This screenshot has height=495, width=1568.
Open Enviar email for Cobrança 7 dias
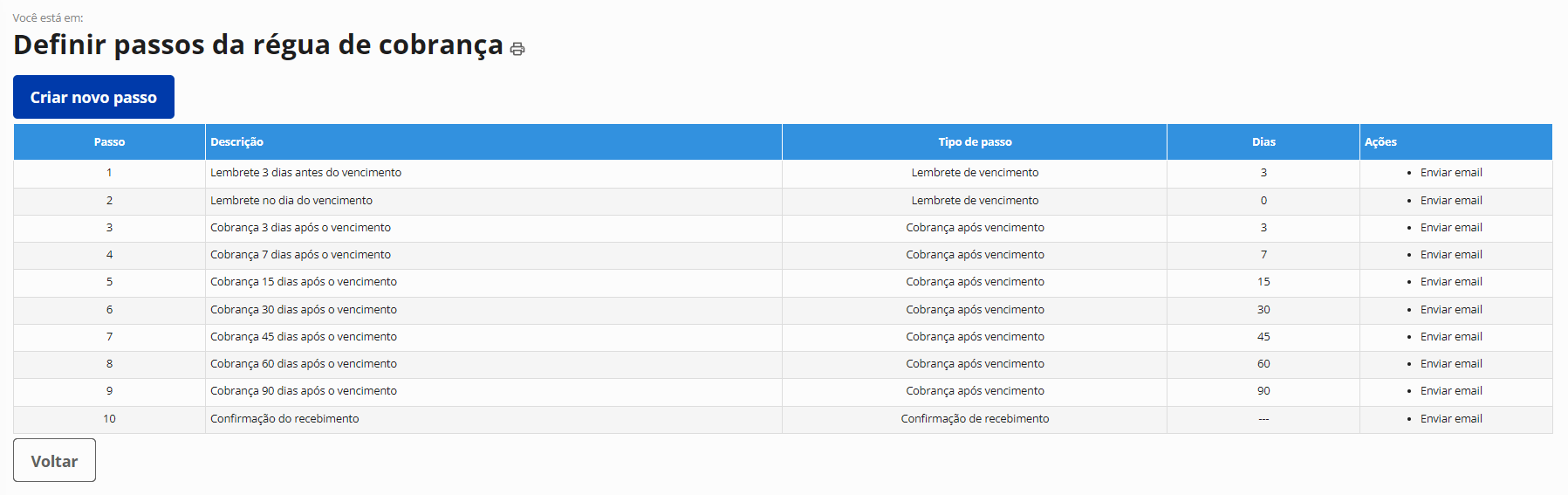point(1450,255)
